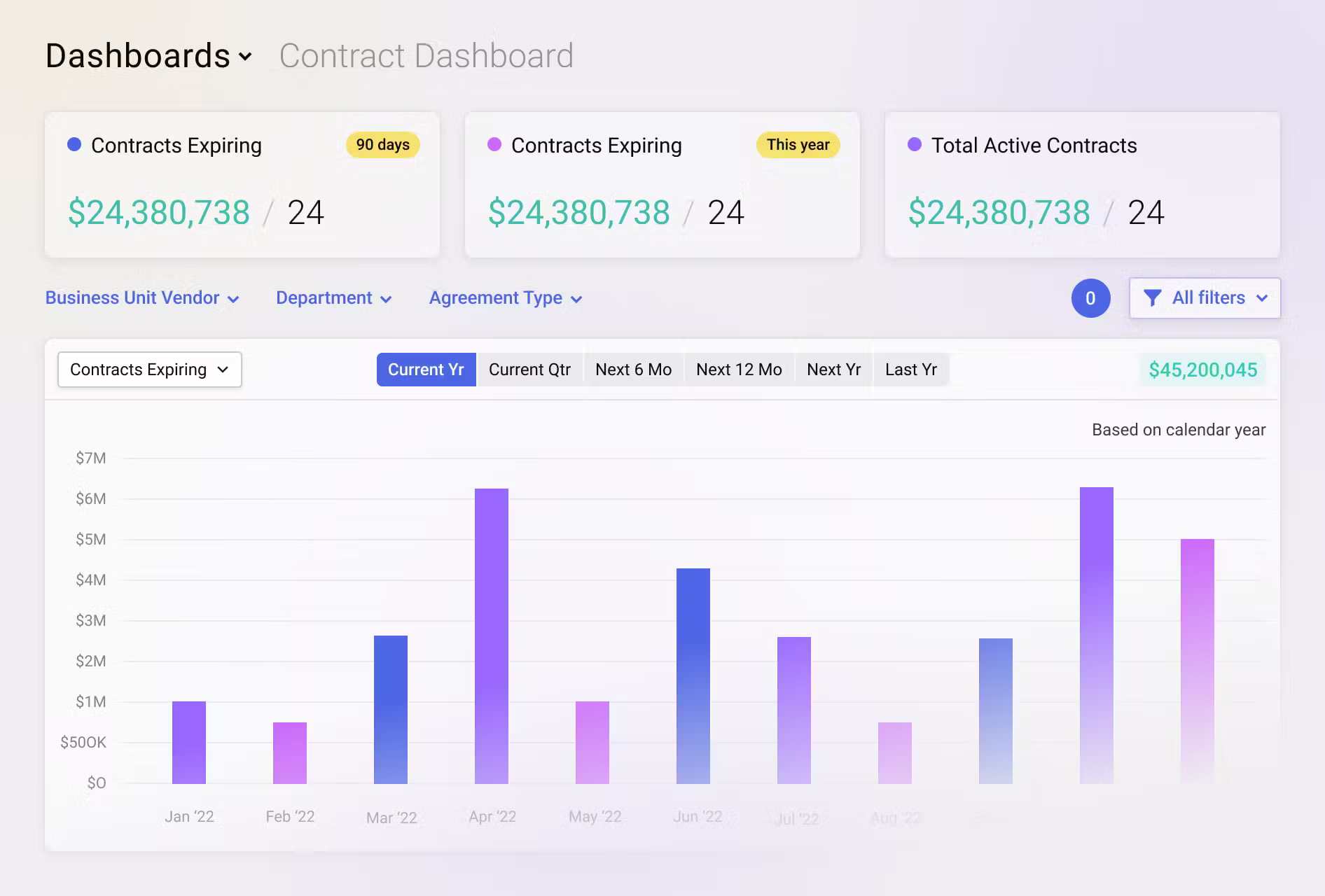Switch to the Last Yr tab
Image resolution: width=1325 pixels, height=896 pixels.
click(x=910, y=370)
